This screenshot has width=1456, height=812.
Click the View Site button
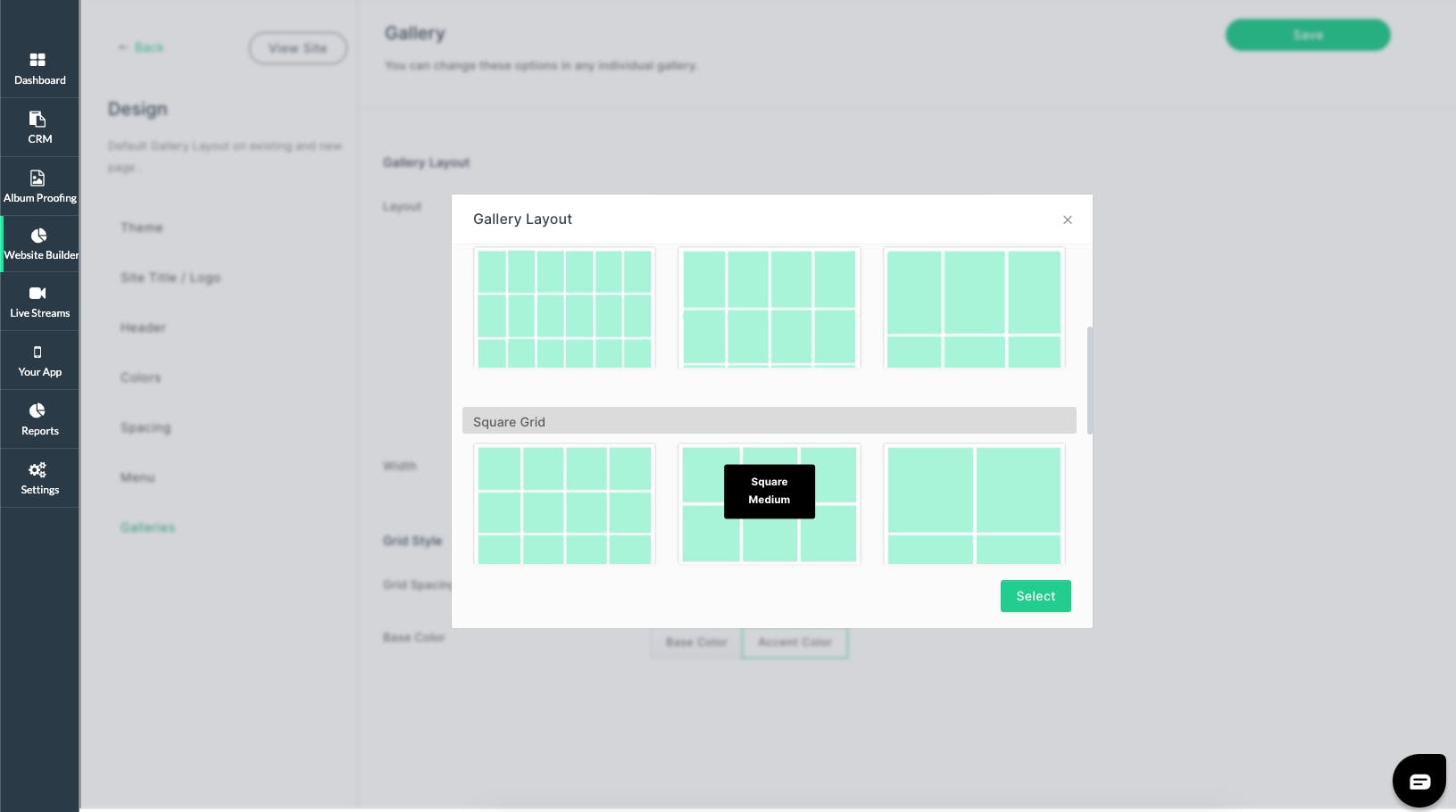(x=298, y=48)
